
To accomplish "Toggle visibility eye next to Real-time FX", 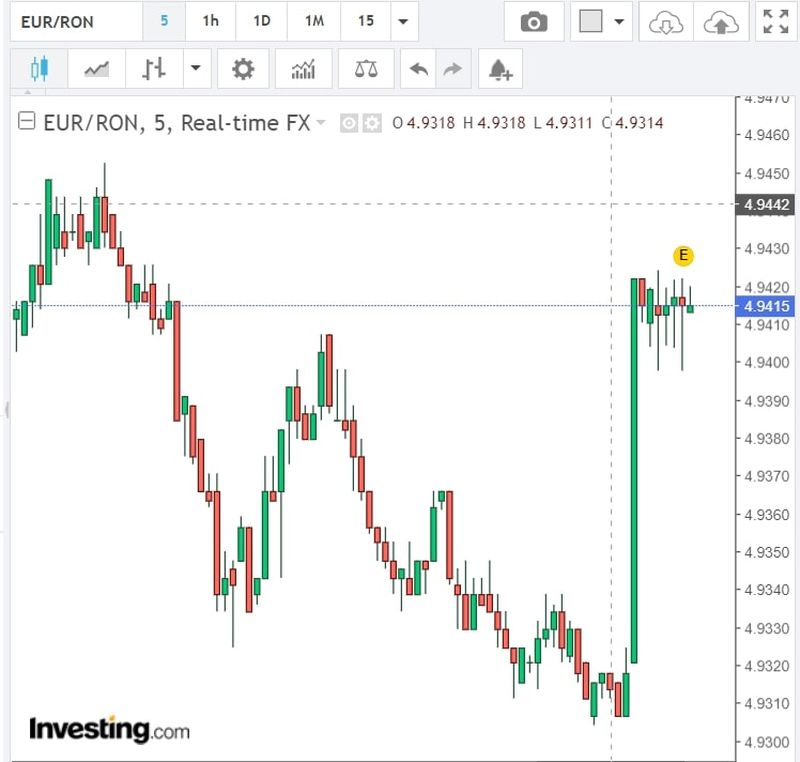I will click(x=349, y=123).
